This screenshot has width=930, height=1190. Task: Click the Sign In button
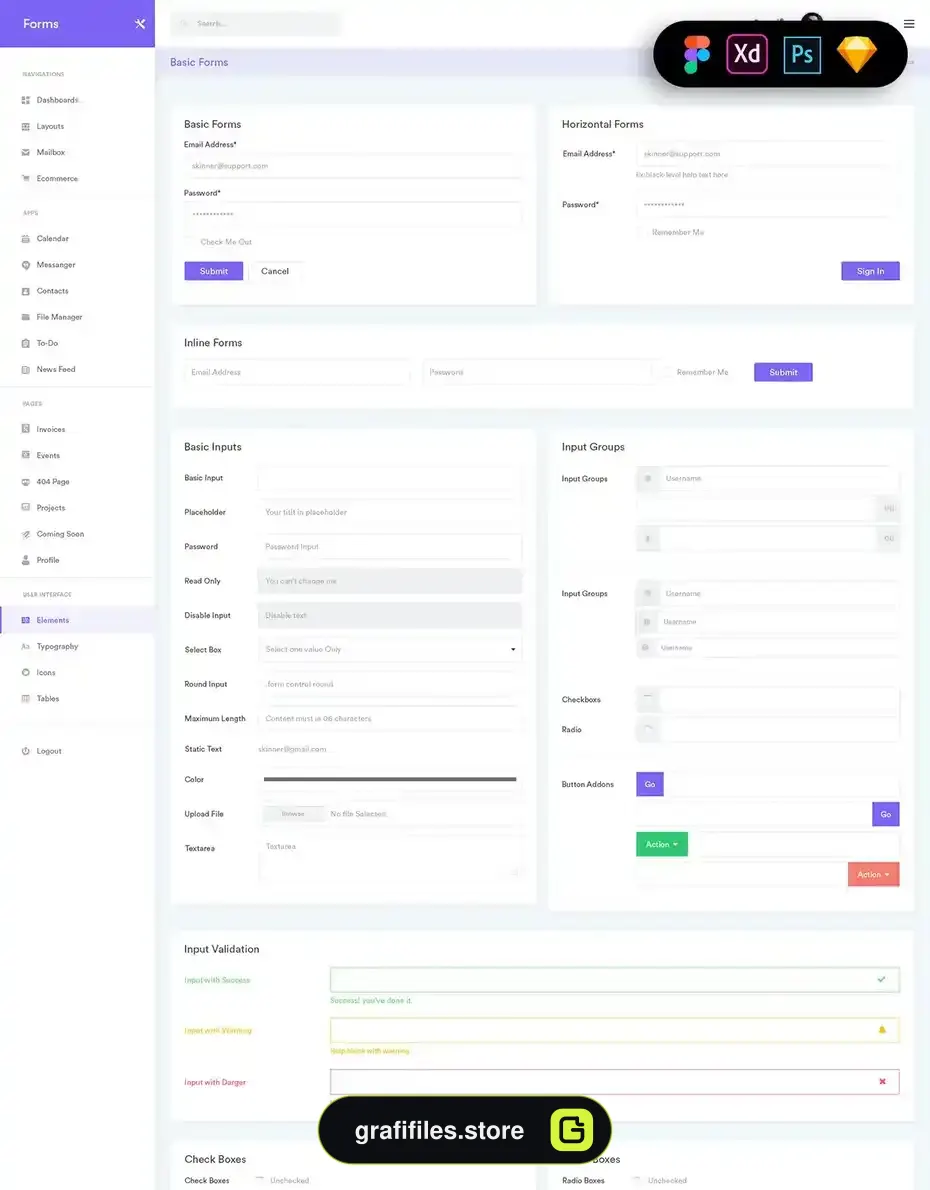coord(870,271)
